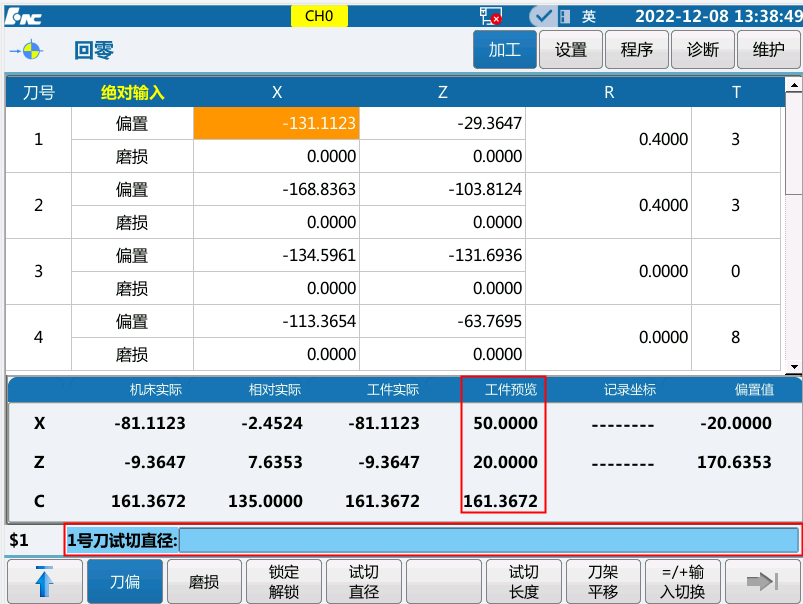Screen dimensions: 803x604
Task: Select the CH0 channel indicator
Action: point(319,16)
